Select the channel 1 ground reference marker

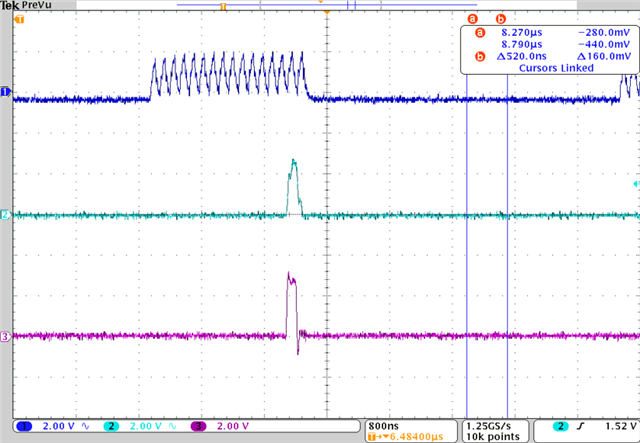pyautogui.click(x=5, y=92)
